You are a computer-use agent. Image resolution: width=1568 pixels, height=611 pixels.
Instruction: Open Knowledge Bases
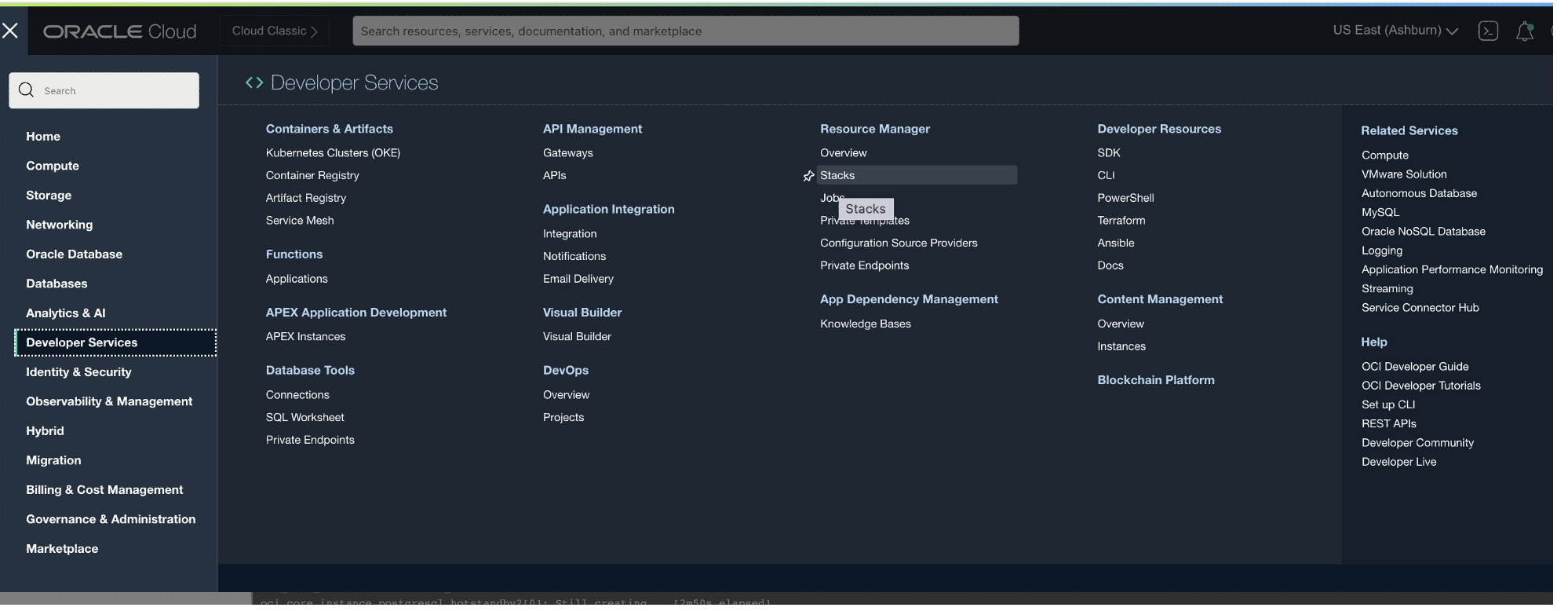(x=866, y=324)
